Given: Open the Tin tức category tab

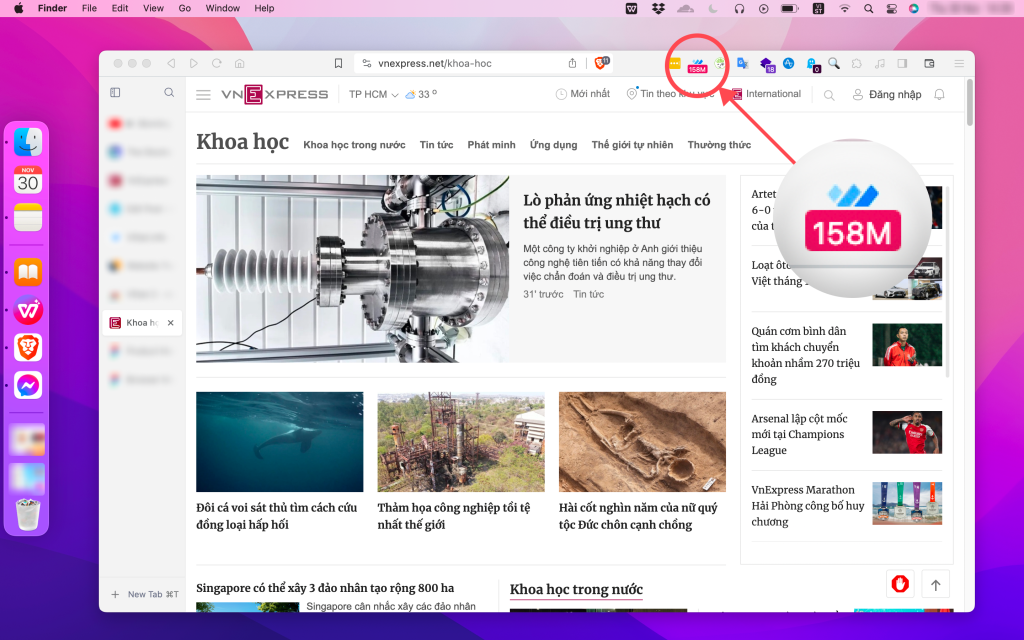Looking at the screenshot, I should coord(436,145).
